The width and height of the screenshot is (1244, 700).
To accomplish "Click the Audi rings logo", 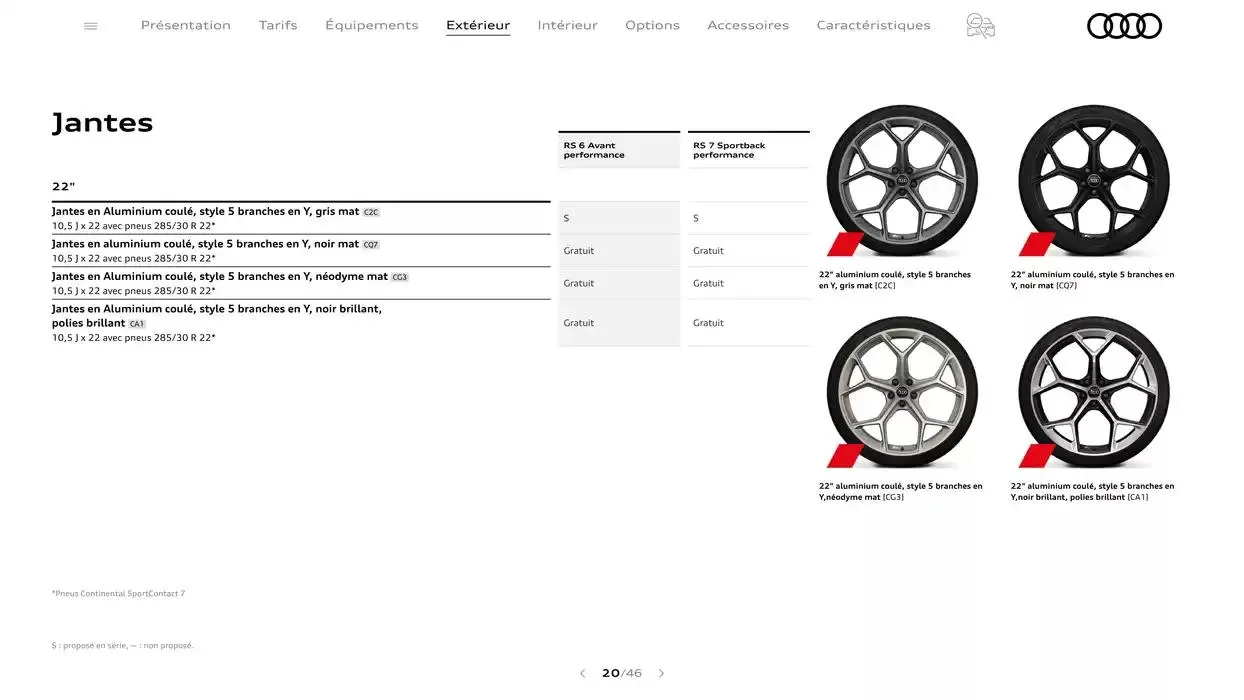I will click(1124, 25).
